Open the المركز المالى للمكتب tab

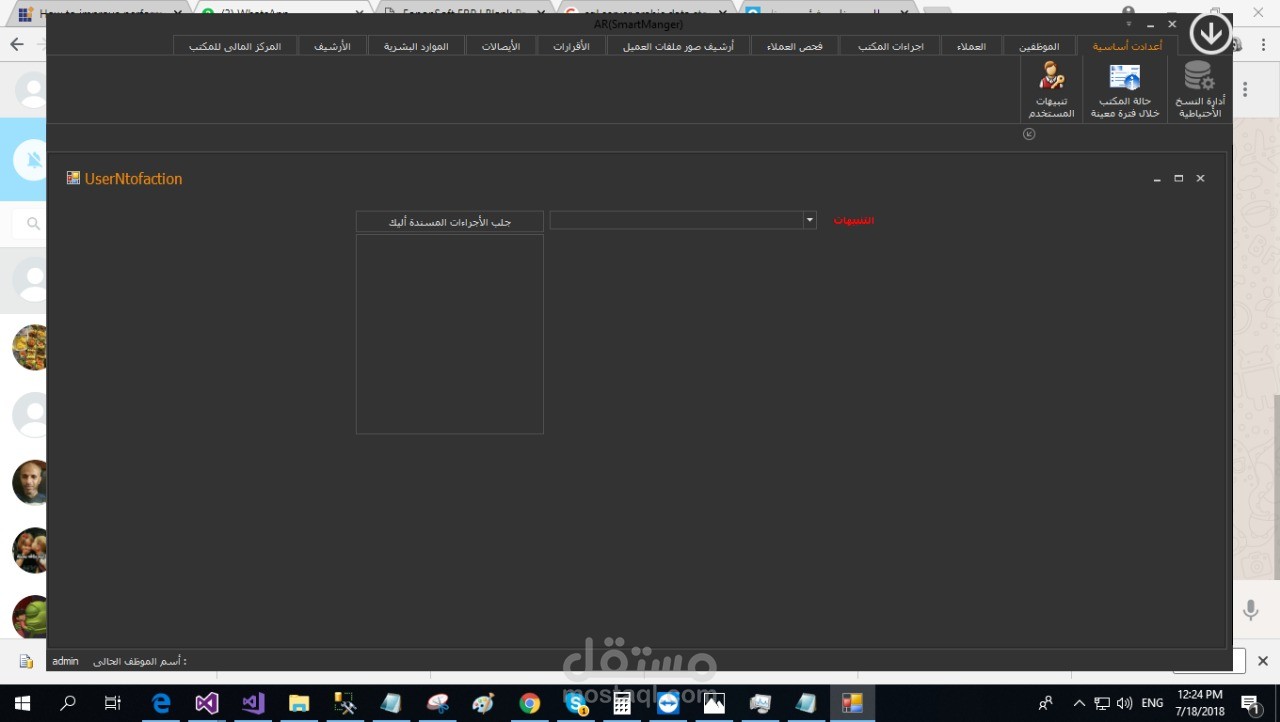(235, 46)
